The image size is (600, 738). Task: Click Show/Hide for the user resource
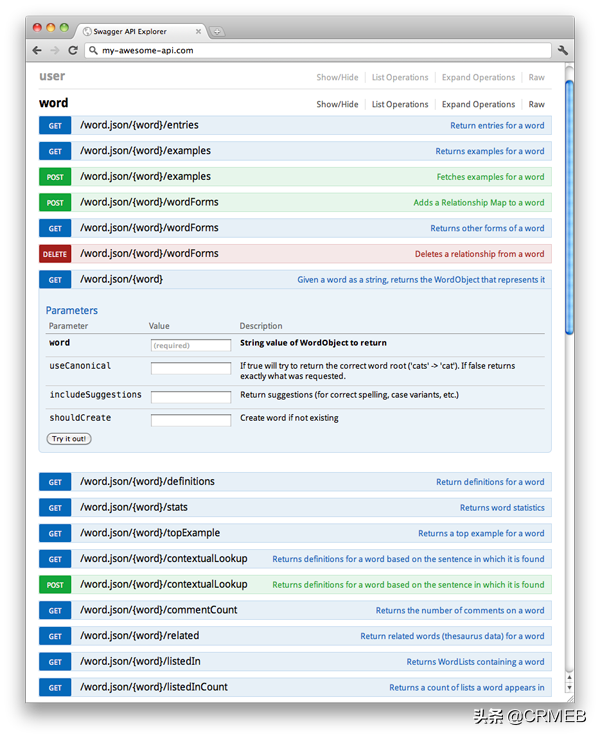(x=337, y=77)
